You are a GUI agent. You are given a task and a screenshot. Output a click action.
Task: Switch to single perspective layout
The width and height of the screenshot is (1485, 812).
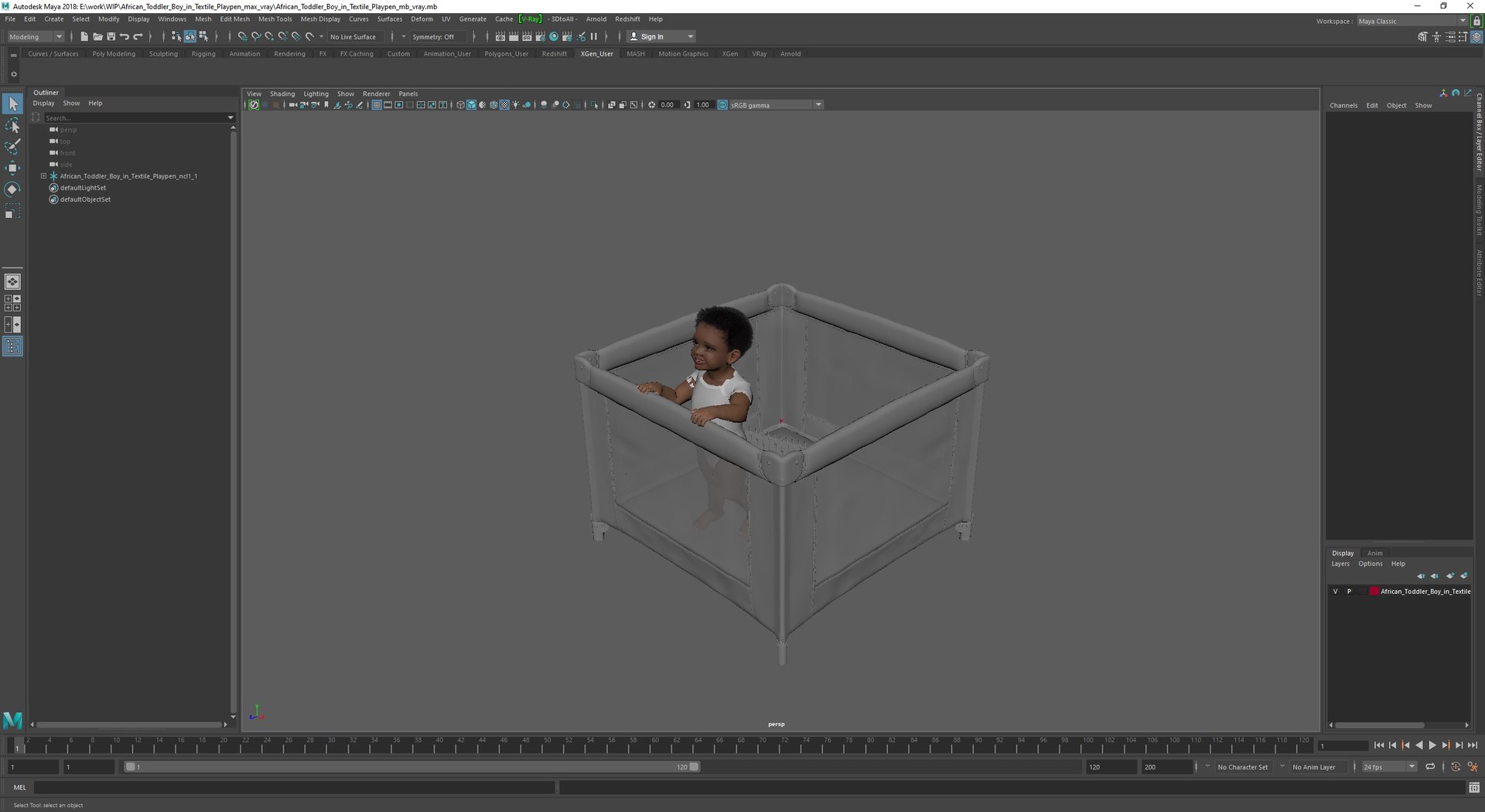coord(12,281)
